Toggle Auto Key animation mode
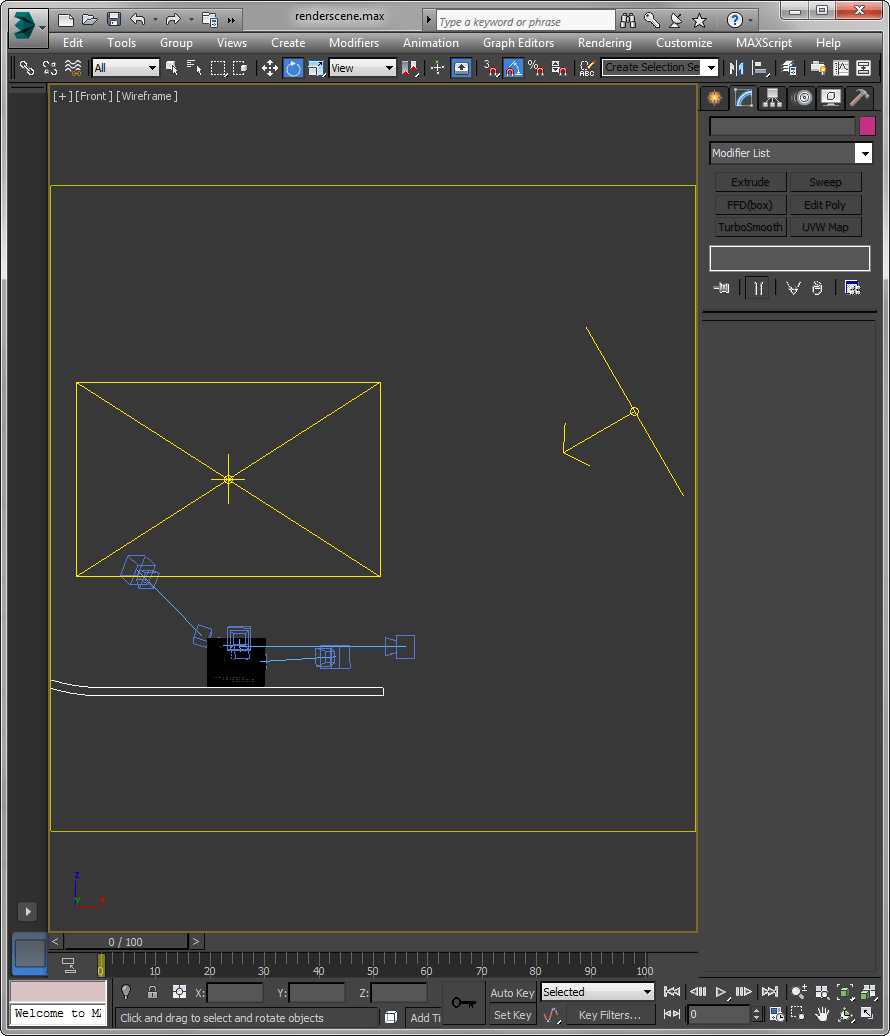 pos(512,992)
